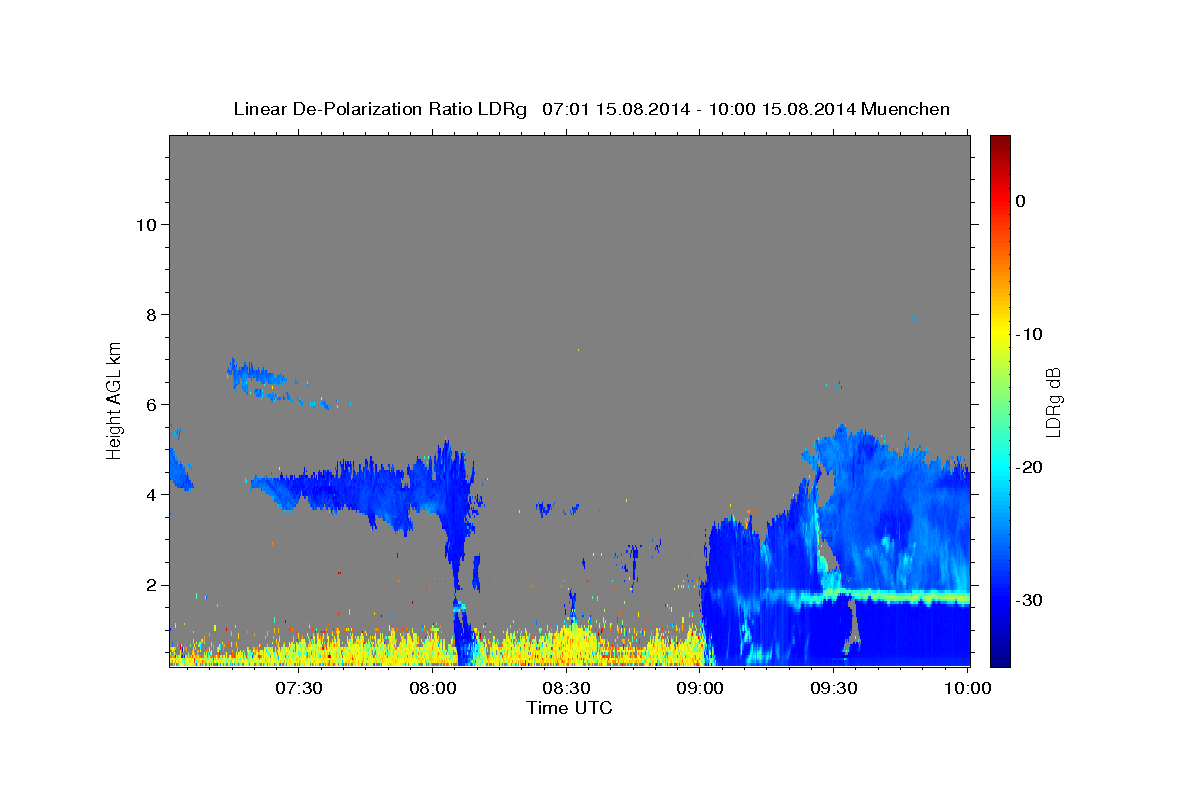Screen dimensions: 1200x800
Task: Click the 09:00 time tick label
Action: [x=700, y=688]
